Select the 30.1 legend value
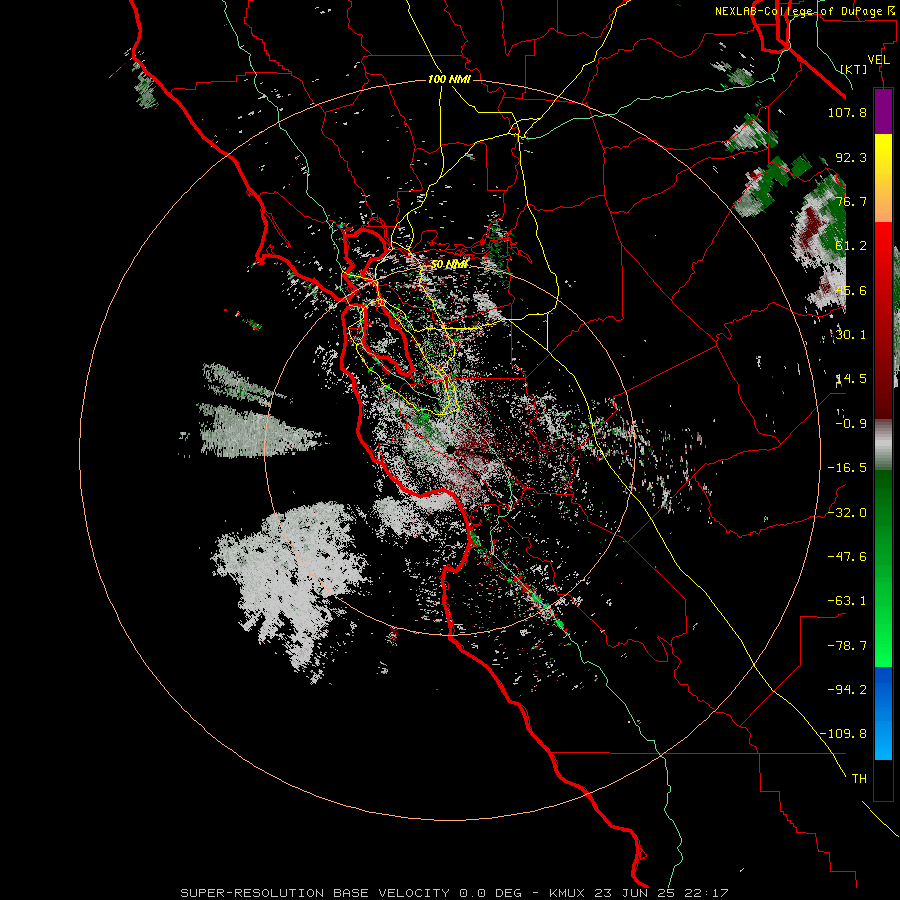Image resolution: width=900 pixels, height=900 pixels. (x=851, y=335)
